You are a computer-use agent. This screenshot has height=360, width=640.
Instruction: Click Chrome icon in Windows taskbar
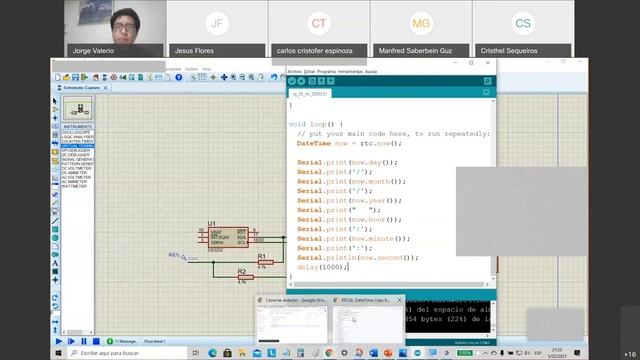[x=329, y=353]
